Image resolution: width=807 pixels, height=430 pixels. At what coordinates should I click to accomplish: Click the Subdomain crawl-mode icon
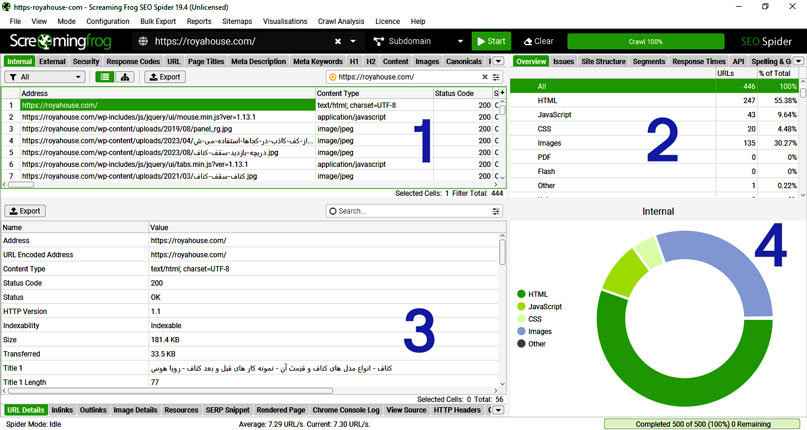click(379, 41)
